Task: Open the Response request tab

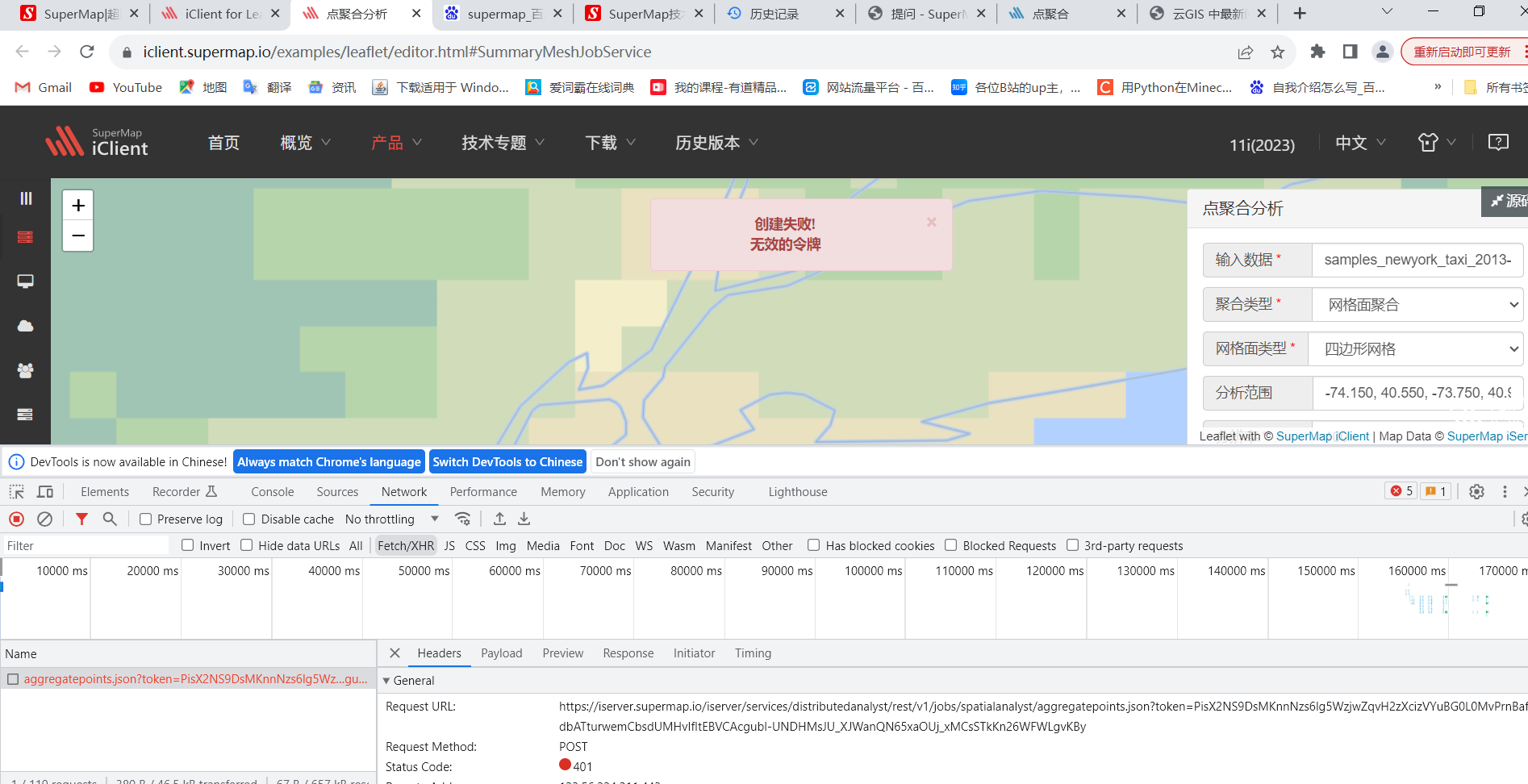Action: 628,653
